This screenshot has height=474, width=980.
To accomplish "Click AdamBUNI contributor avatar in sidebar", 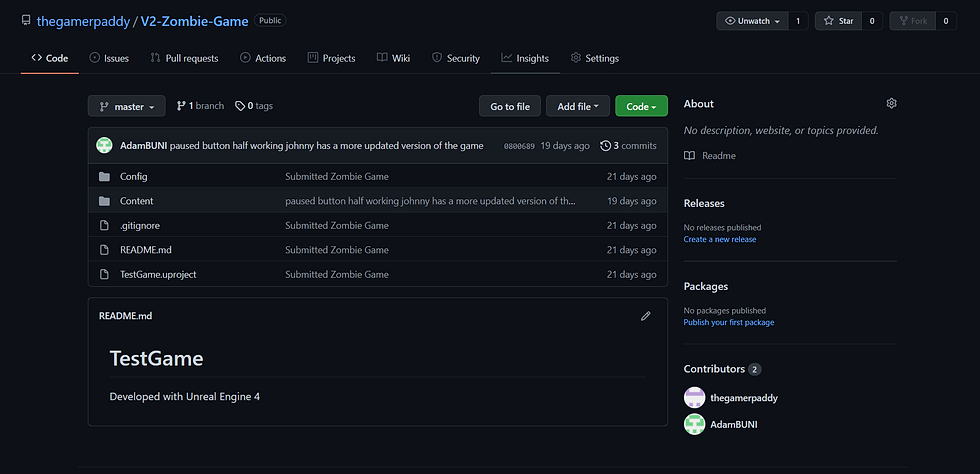I will 694,424.
